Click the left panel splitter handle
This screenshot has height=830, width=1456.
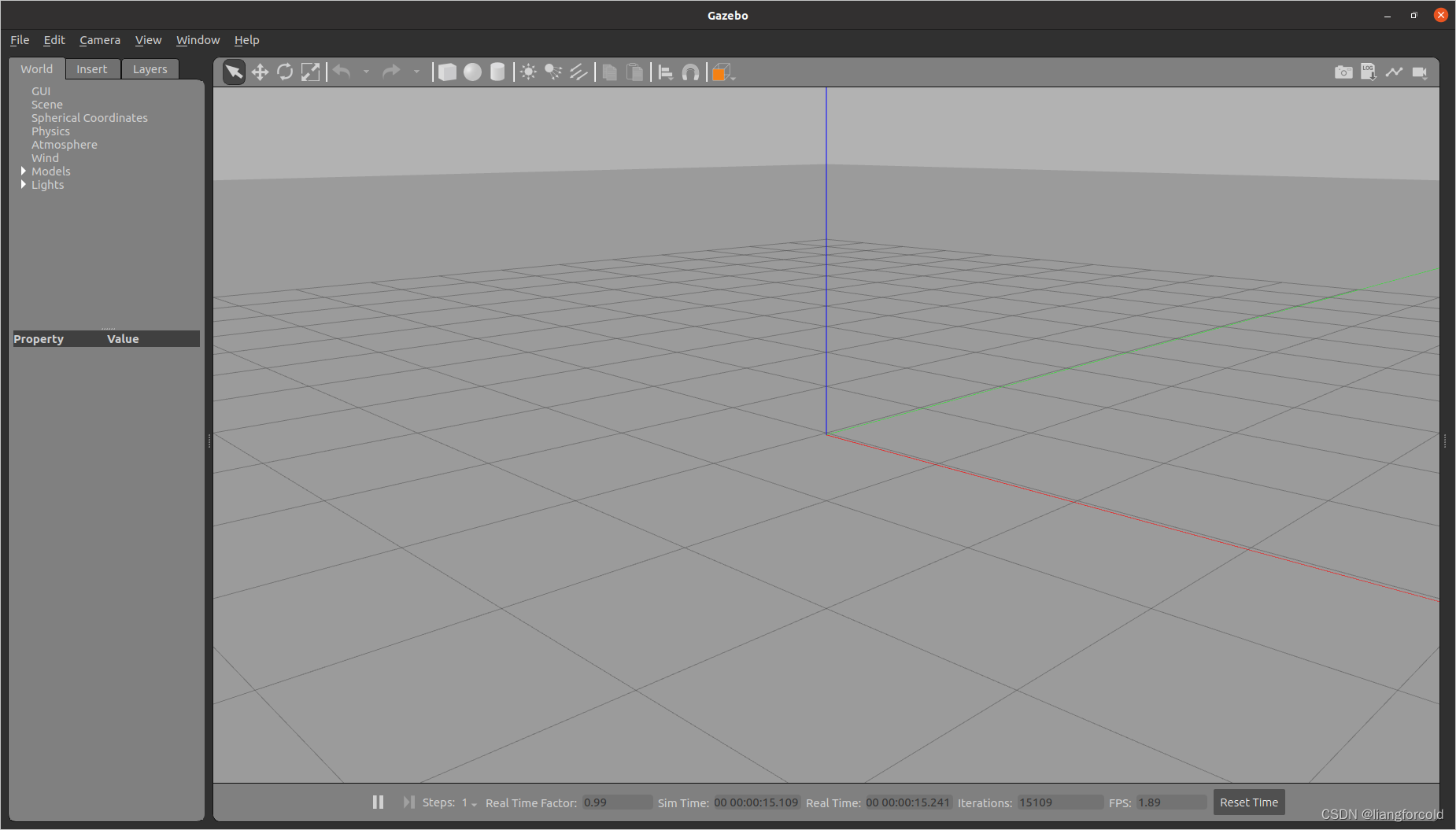click(x=209, y=441)
